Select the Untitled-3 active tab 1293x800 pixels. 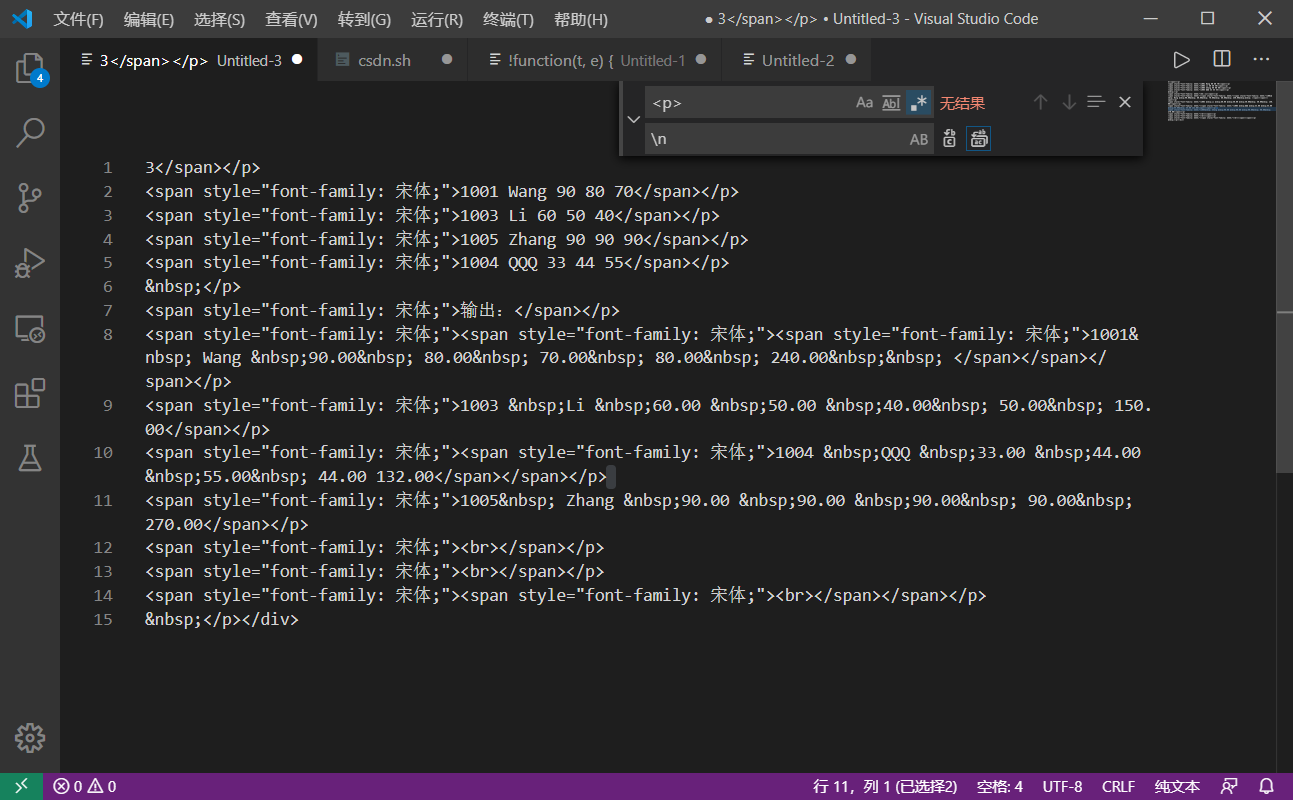[189, 60]
